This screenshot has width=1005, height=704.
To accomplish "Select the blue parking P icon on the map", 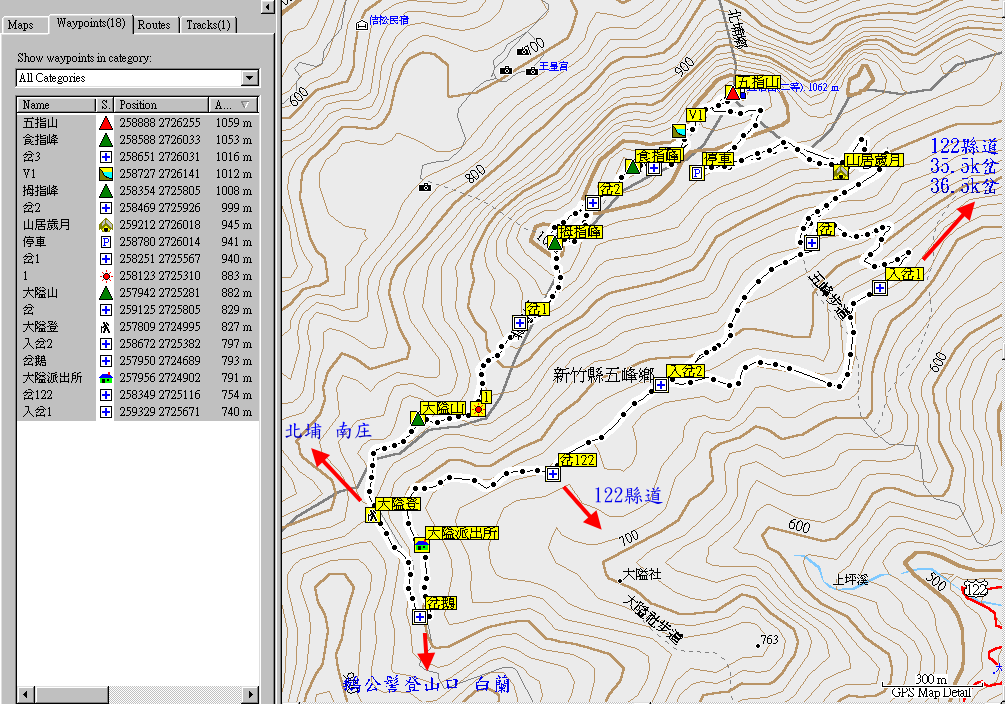I will [697, 173].
